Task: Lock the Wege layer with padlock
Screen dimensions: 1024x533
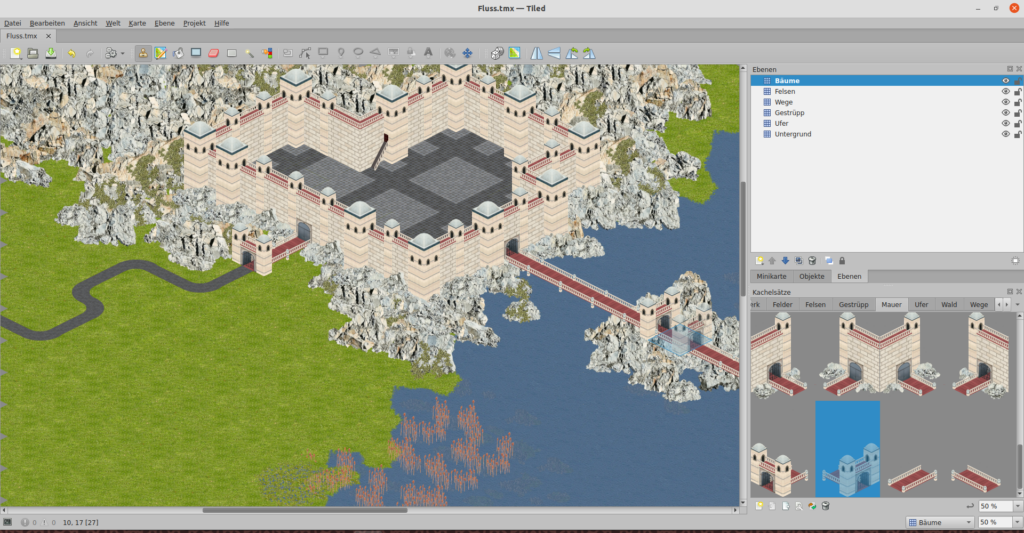Action: (x=1017, y=102)
